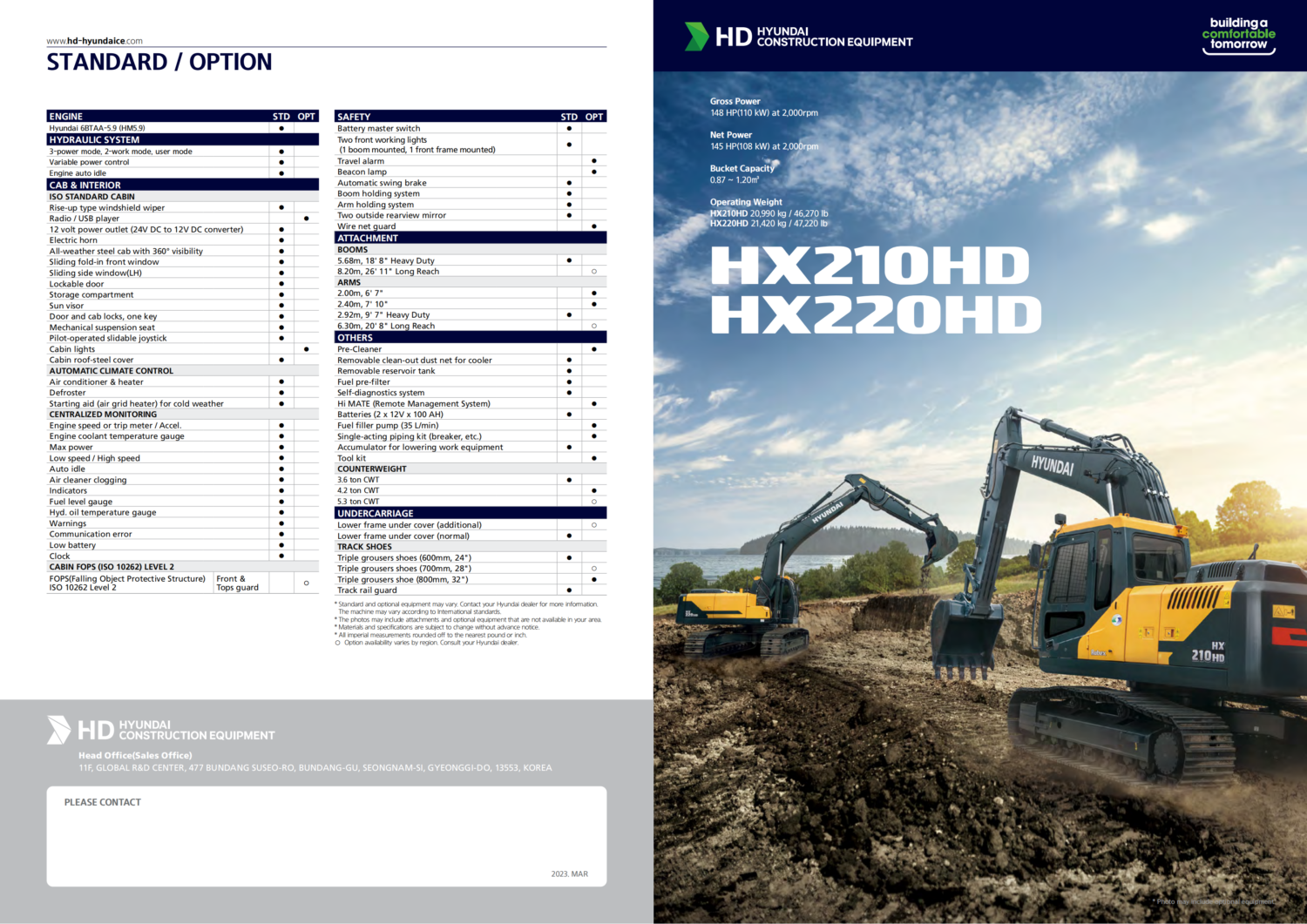Open the www.hd-hyundaice.com website link
The image size is (1307, 924).
(94, 41)
